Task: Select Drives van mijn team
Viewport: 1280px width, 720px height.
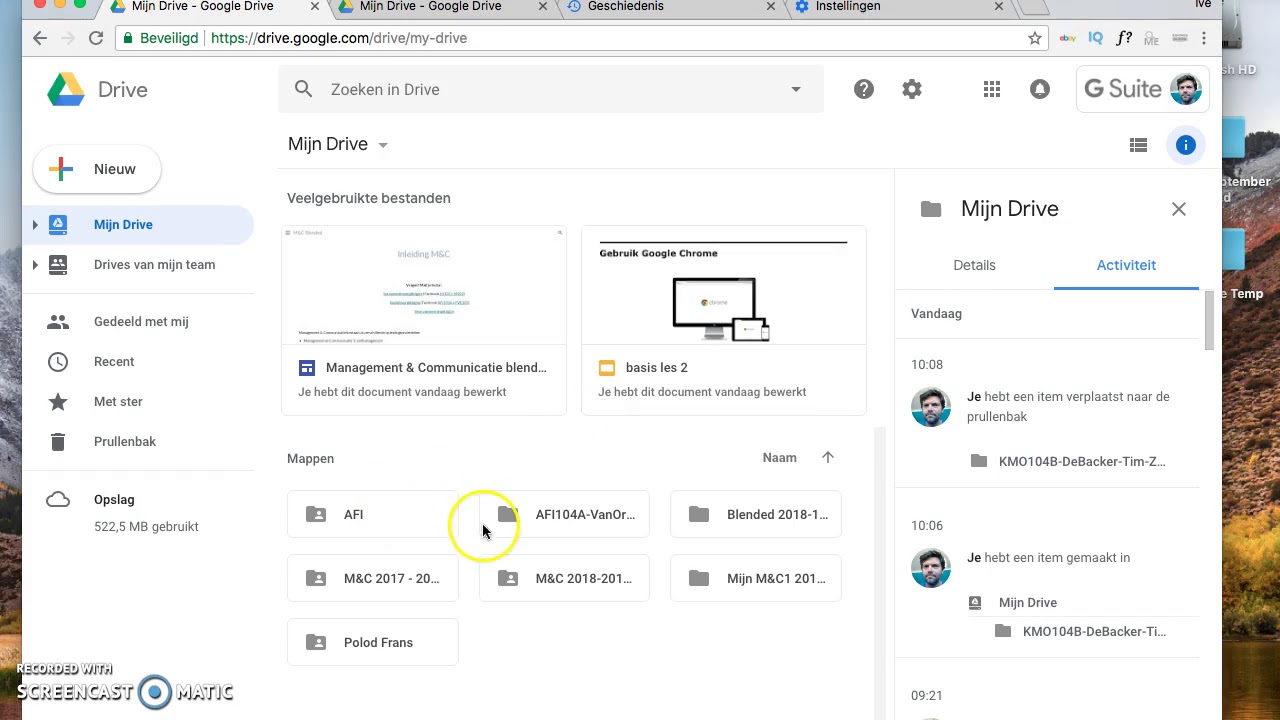Action: point(154,265)
